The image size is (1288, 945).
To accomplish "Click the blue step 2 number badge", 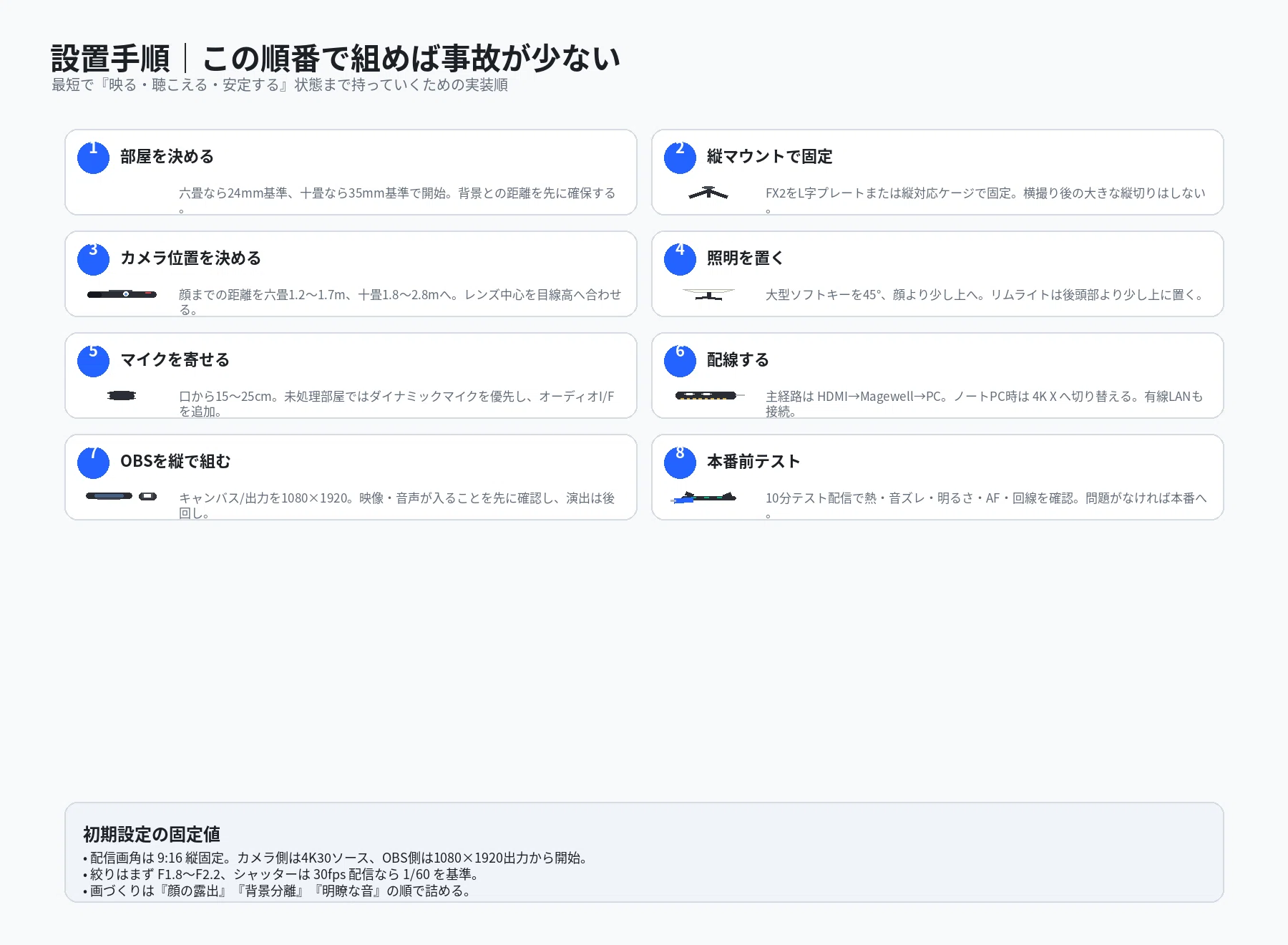I will pos(680,157).
